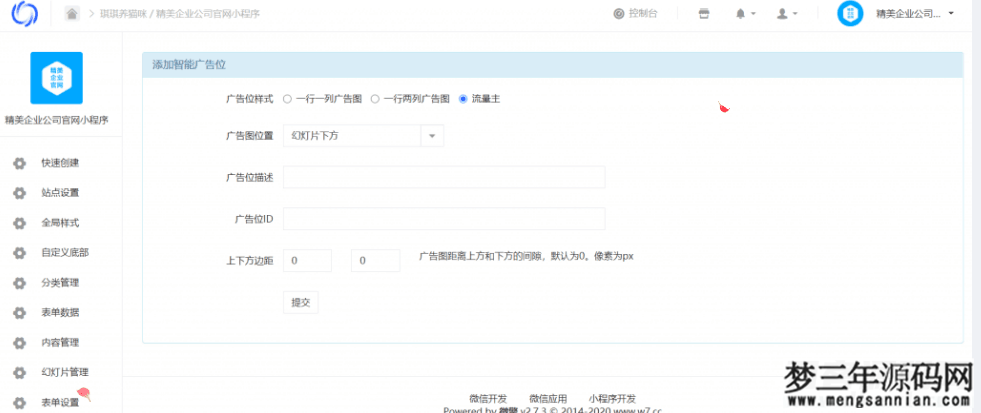Click the blue round app avatar in header
Image resolution: width=981 pixels, height=413 pixels.
click(850, 13)
